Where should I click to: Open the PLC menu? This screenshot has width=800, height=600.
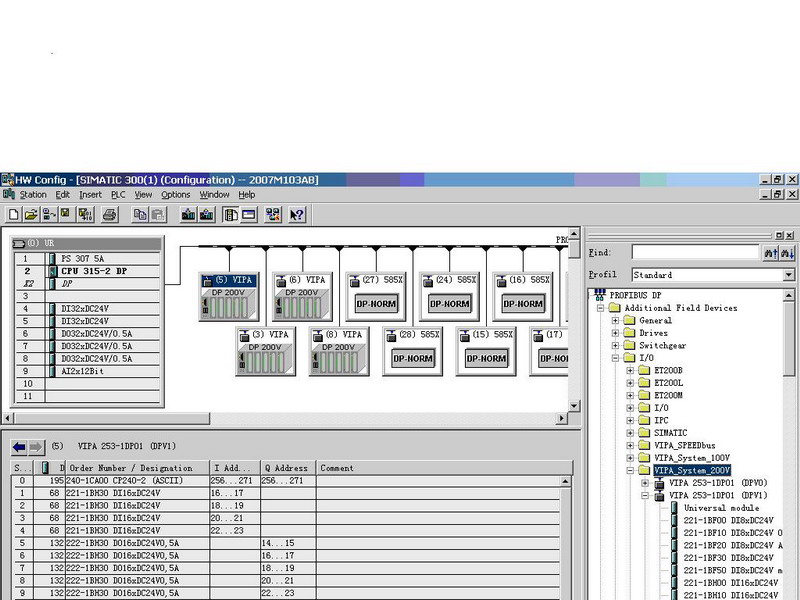tap(118, 194)
